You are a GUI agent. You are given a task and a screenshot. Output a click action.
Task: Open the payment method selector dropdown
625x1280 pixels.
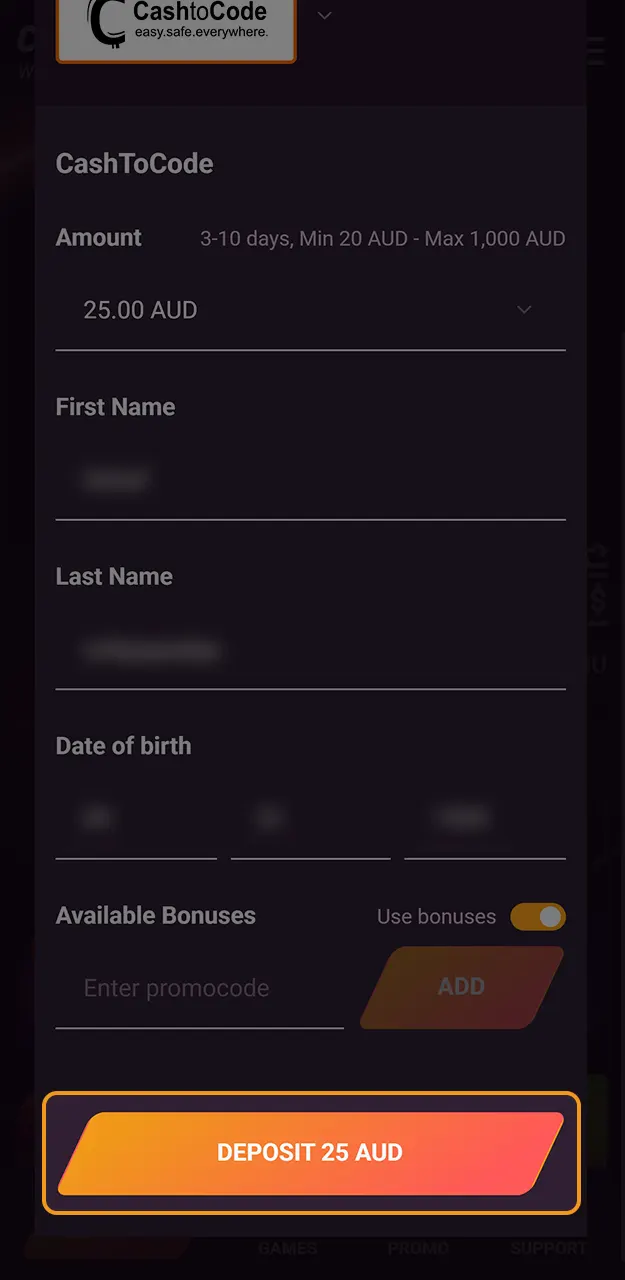coord(324,16)
